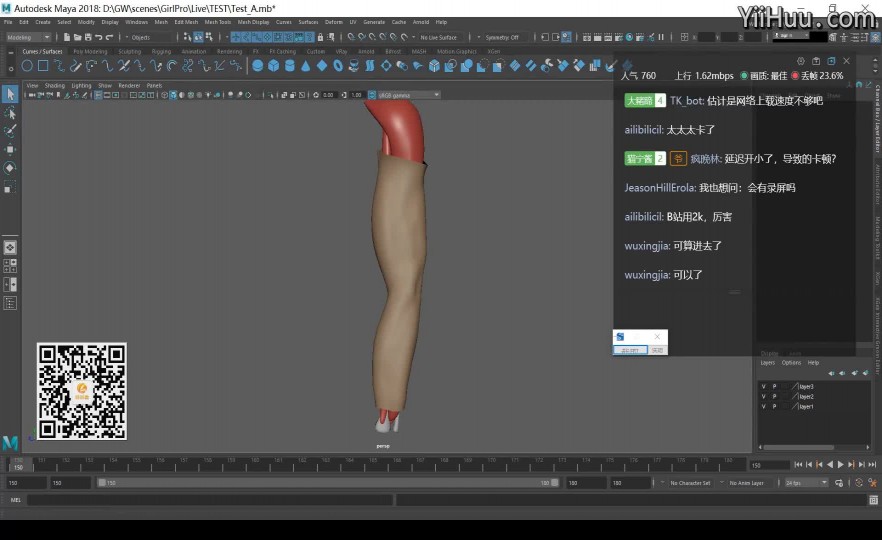
Task: Toggle visibility V of layer1
Action: click(x=763, y=406)
